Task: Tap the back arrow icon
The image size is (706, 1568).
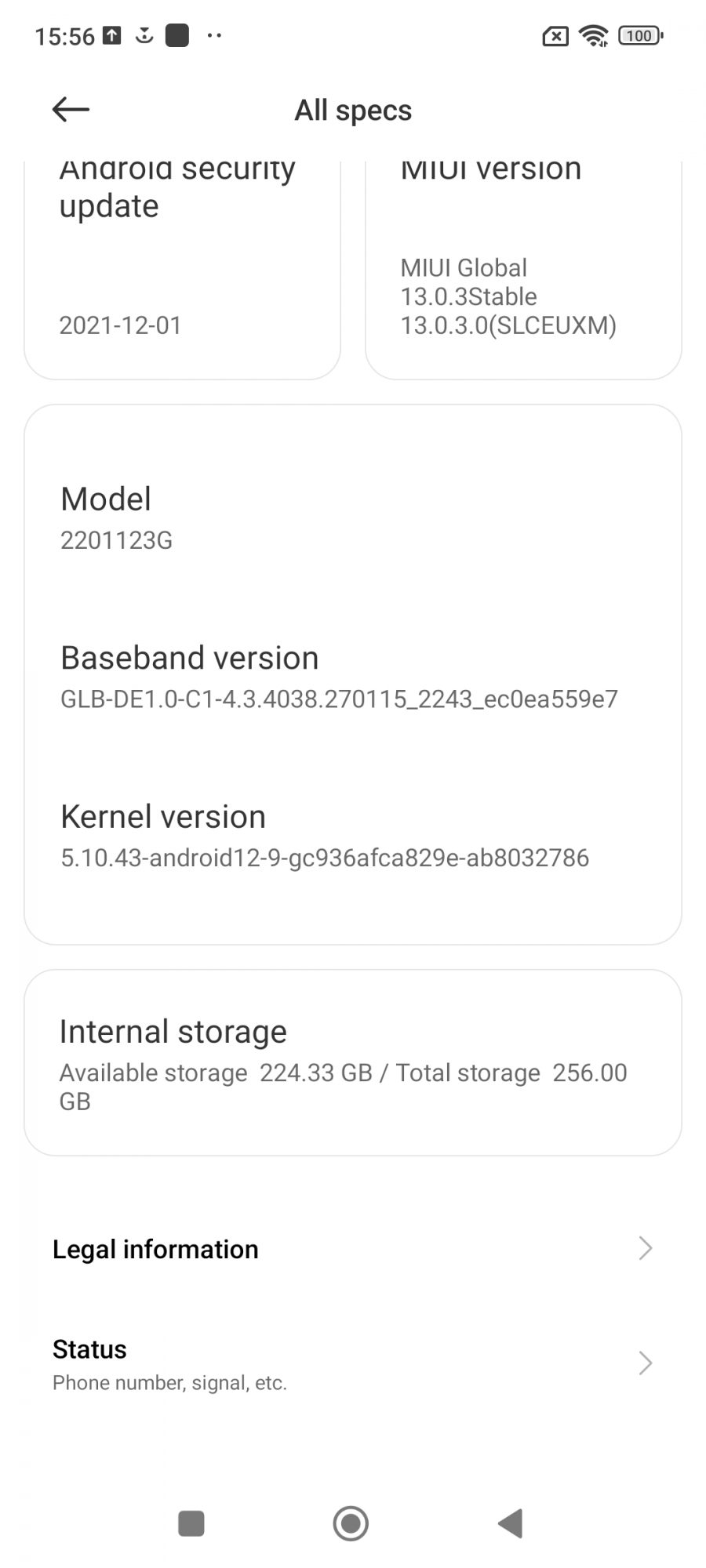Action: pyautogui.click(x=71, y=110)
